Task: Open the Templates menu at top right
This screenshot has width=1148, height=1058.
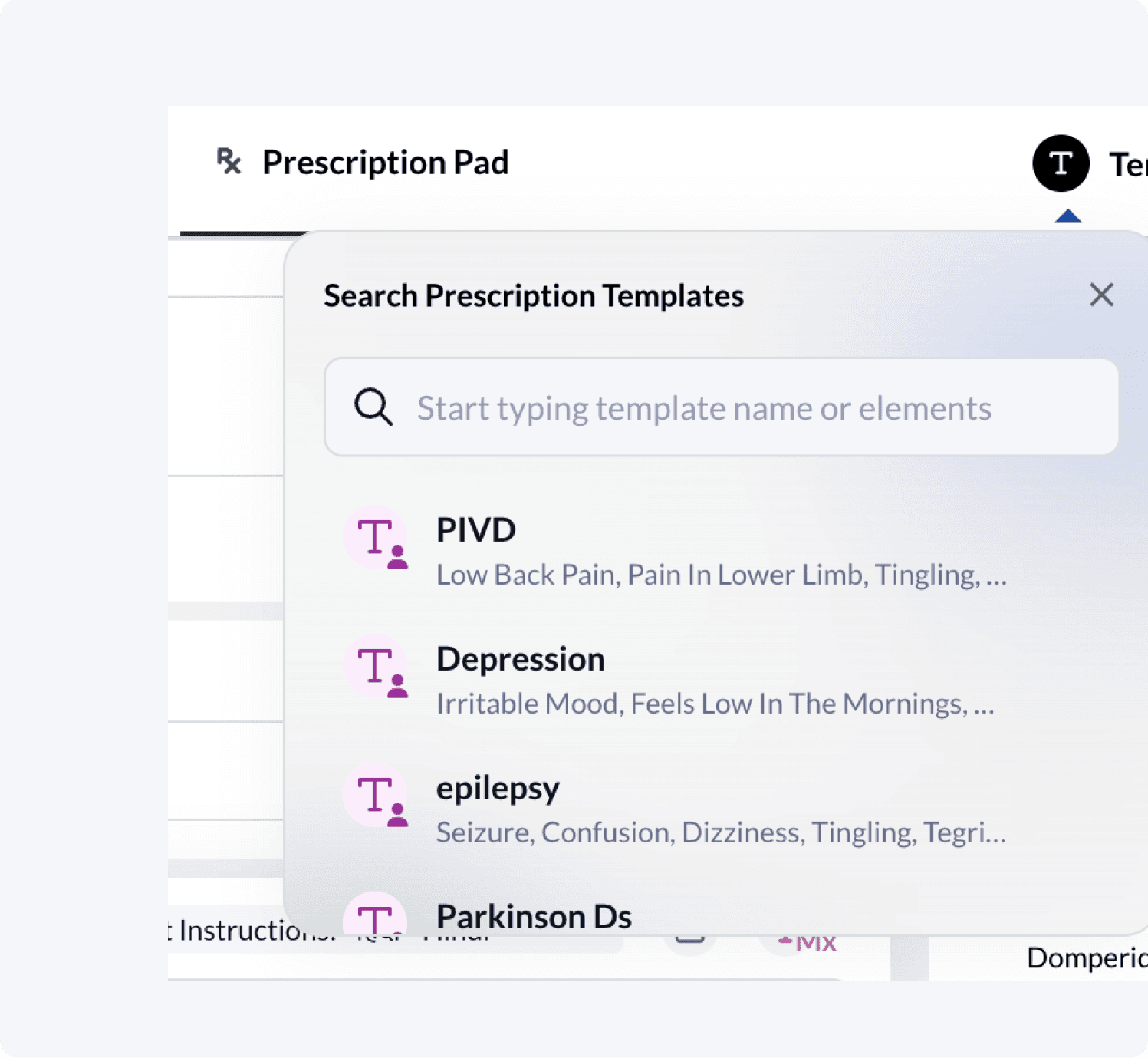Action: [1060, 162]
